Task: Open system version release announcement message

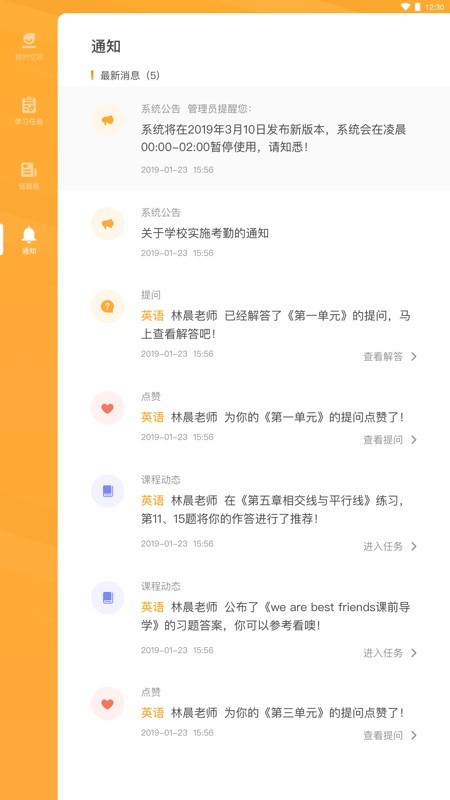Action: [254, 139]
